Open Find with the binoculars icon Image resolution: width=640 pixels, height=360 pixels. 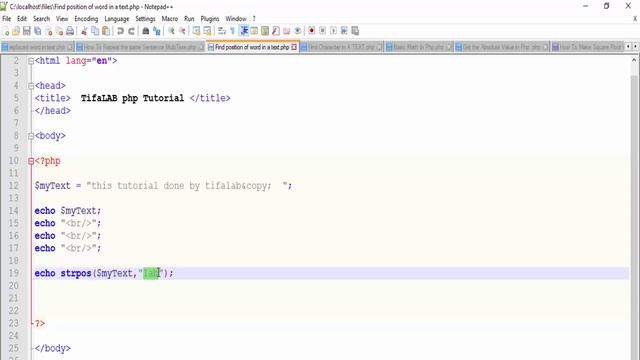coord(145,31)
